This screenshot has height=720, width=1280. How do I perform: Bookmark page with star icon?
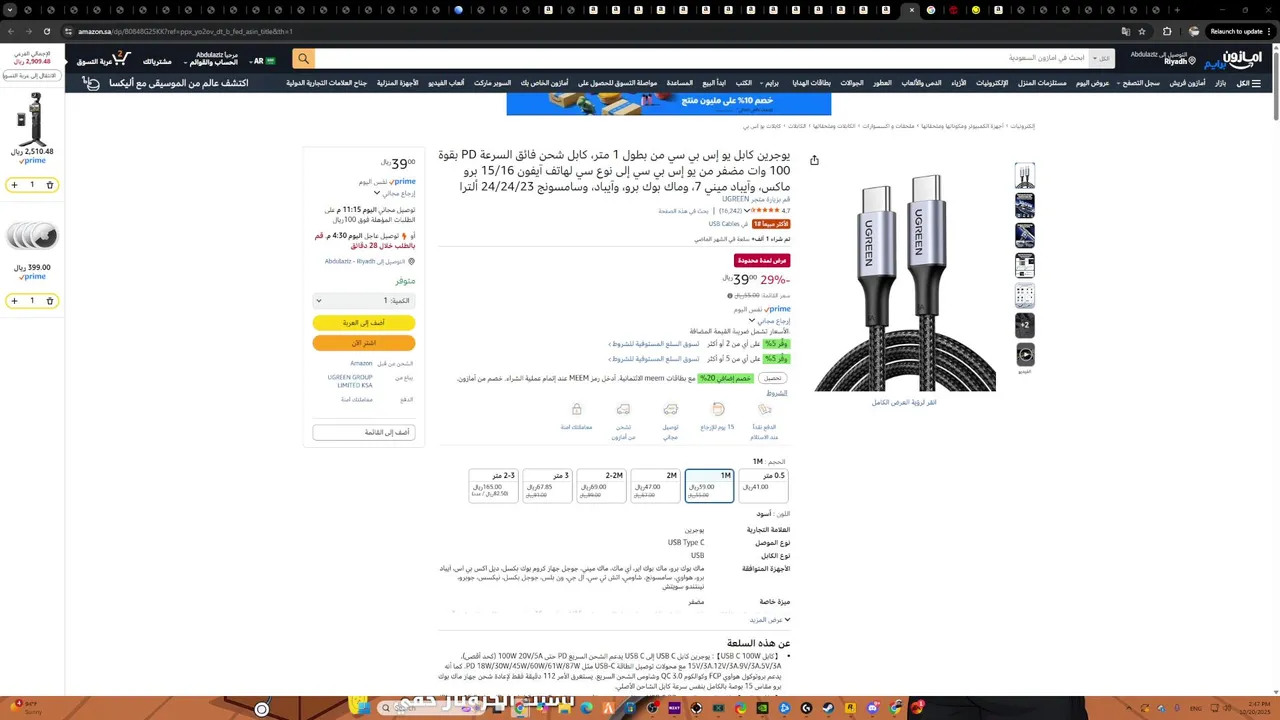tap(1142, 31)
